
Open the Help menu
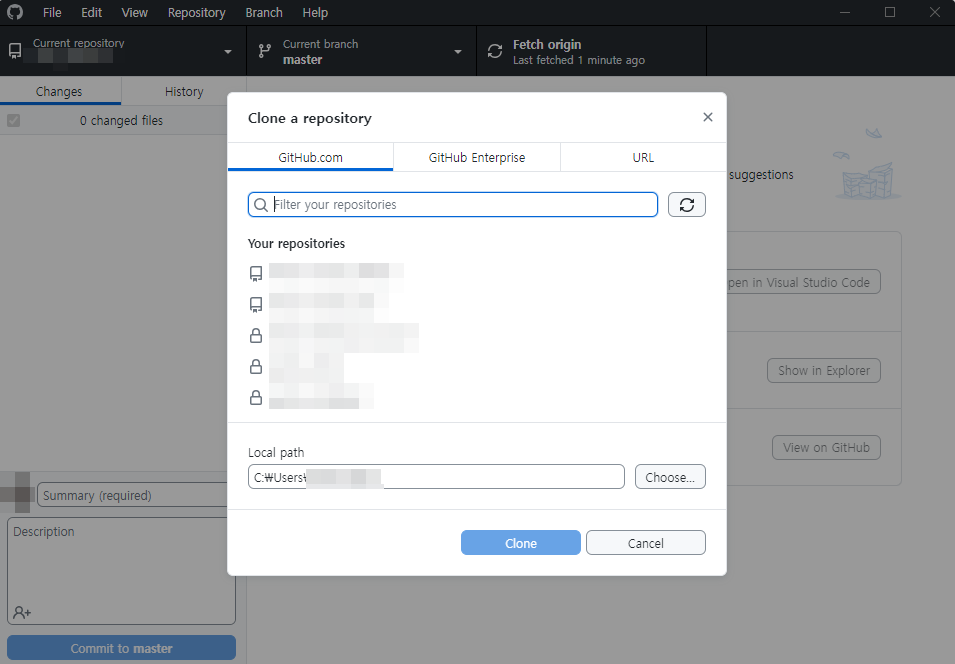click(315, 12)
